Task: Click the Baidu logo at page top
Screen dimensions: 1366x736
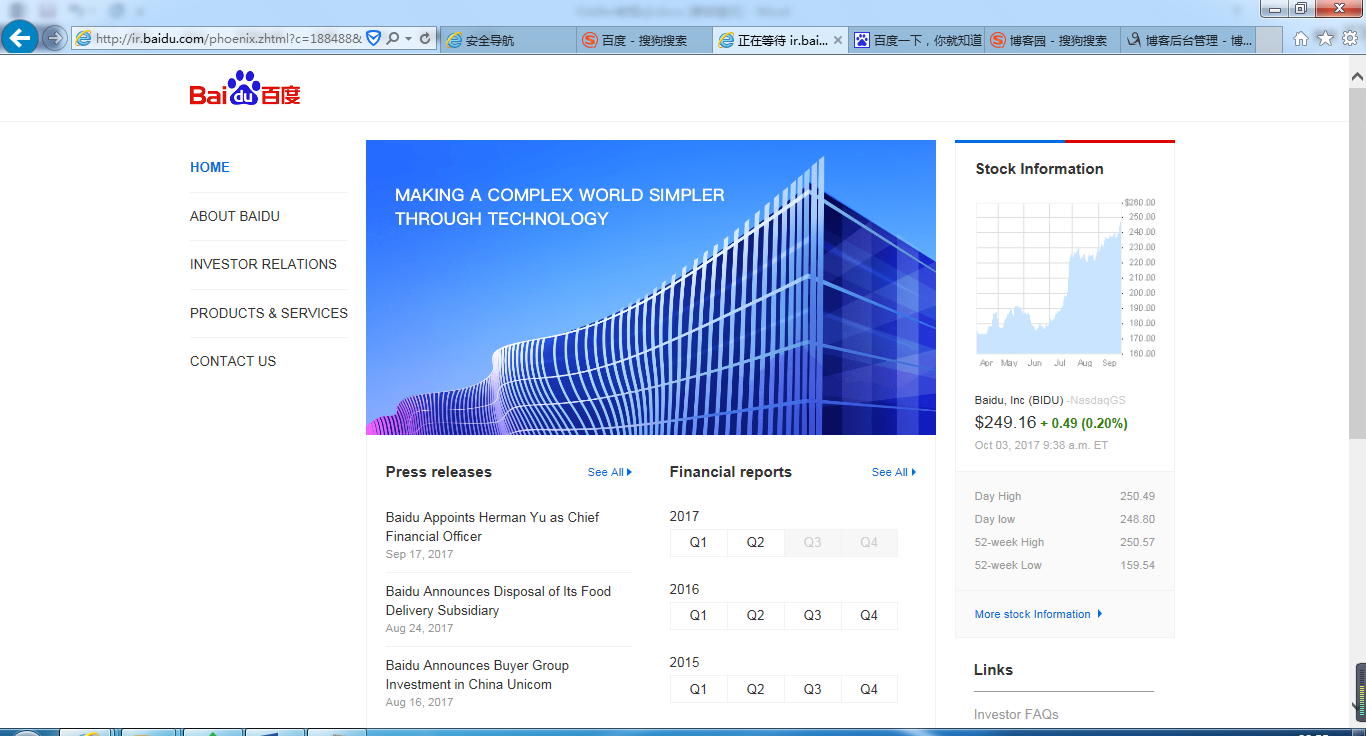Action: tap(245, 89)
